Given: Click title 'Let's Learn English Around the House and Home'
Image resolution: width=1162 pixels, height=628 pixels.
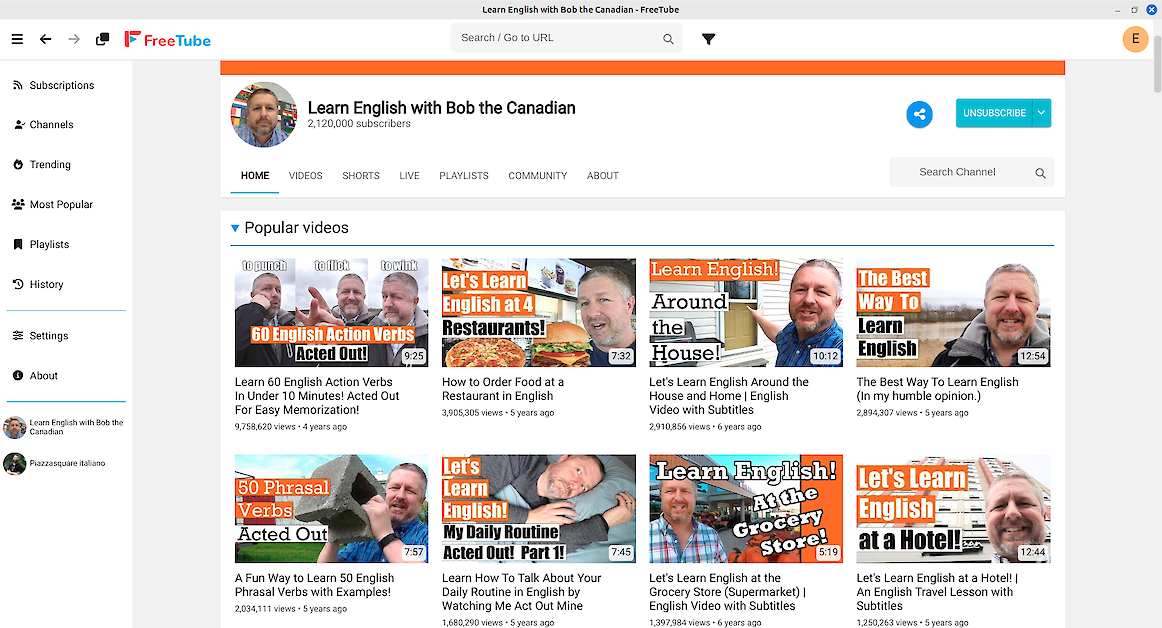Looking at the screenshot, I should 729,396.
